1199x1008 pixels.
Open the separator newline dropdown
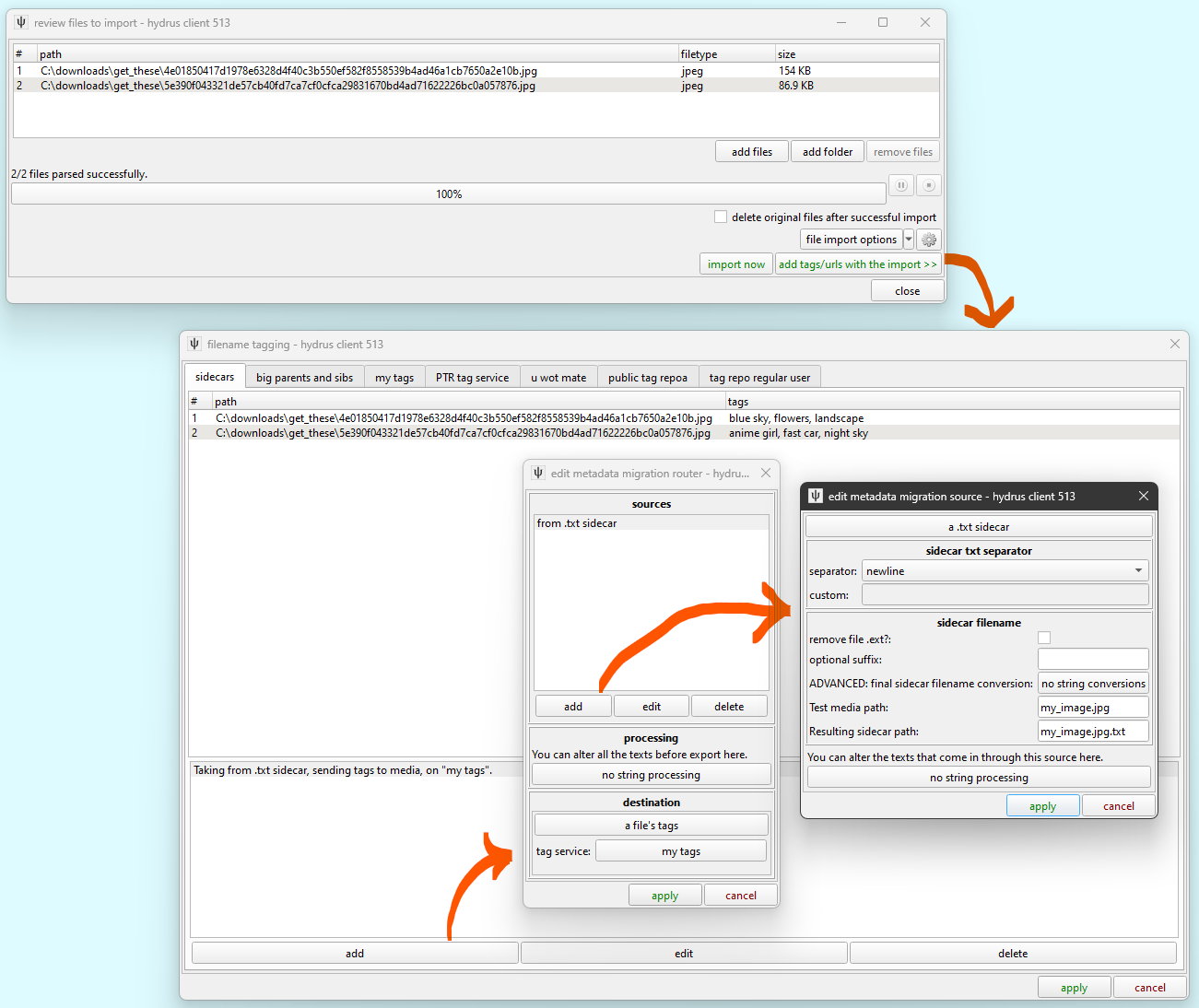click(x=1005, y=571)
